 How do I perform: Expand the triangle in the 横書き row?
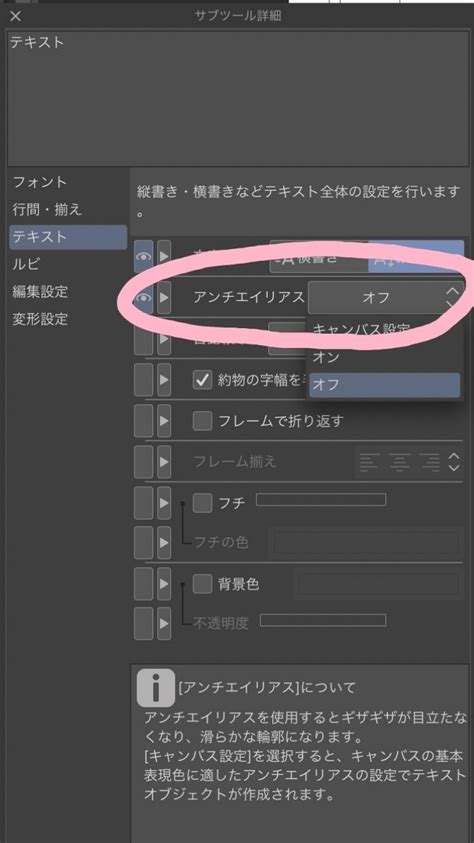[x=164, y=257]
